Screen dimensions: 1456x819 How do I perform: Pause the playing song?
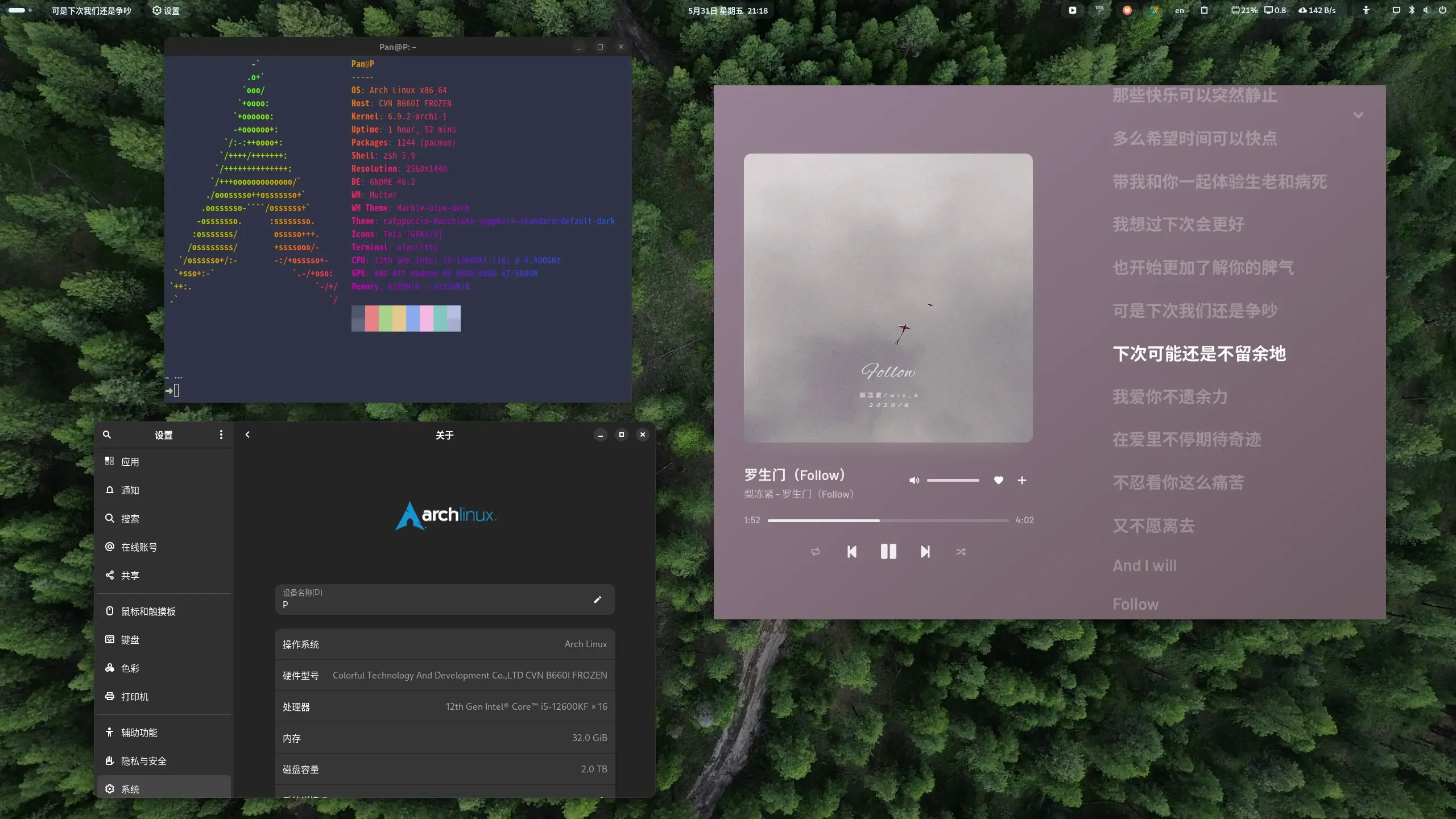pyautogui.click(x=888, y=551)
